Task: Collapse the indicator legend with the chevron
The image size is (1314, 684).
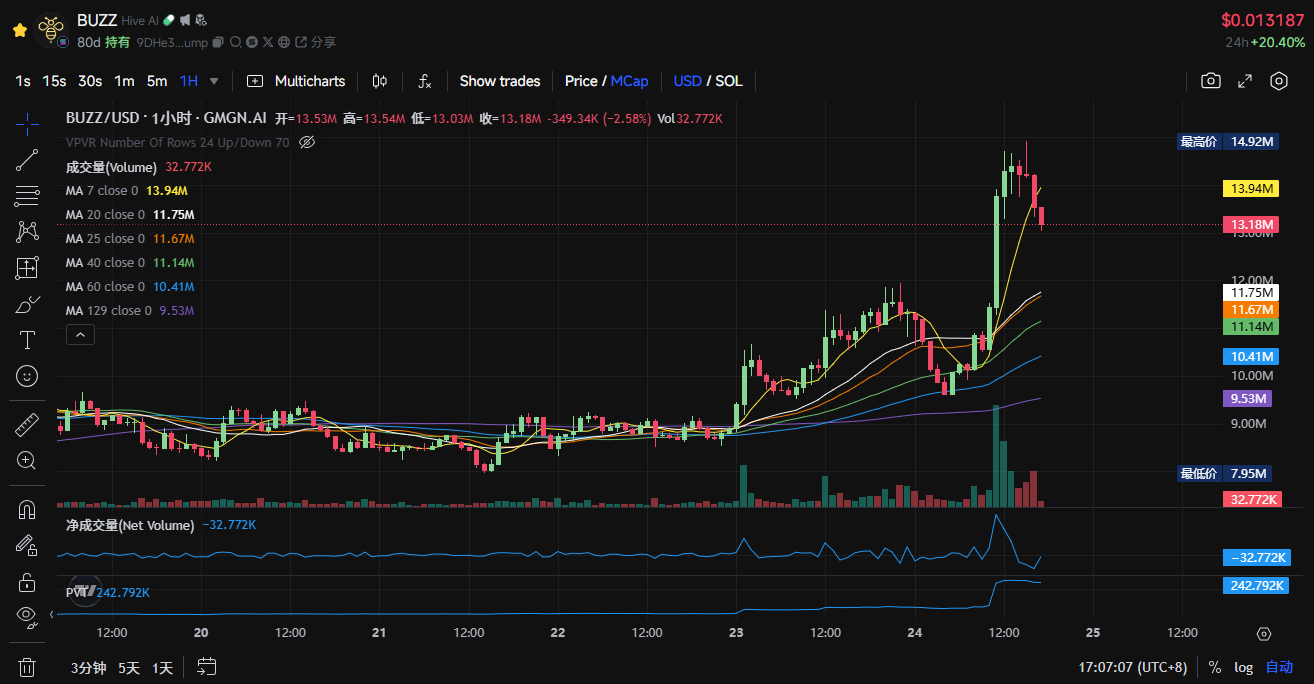Action: pos(81,335)
